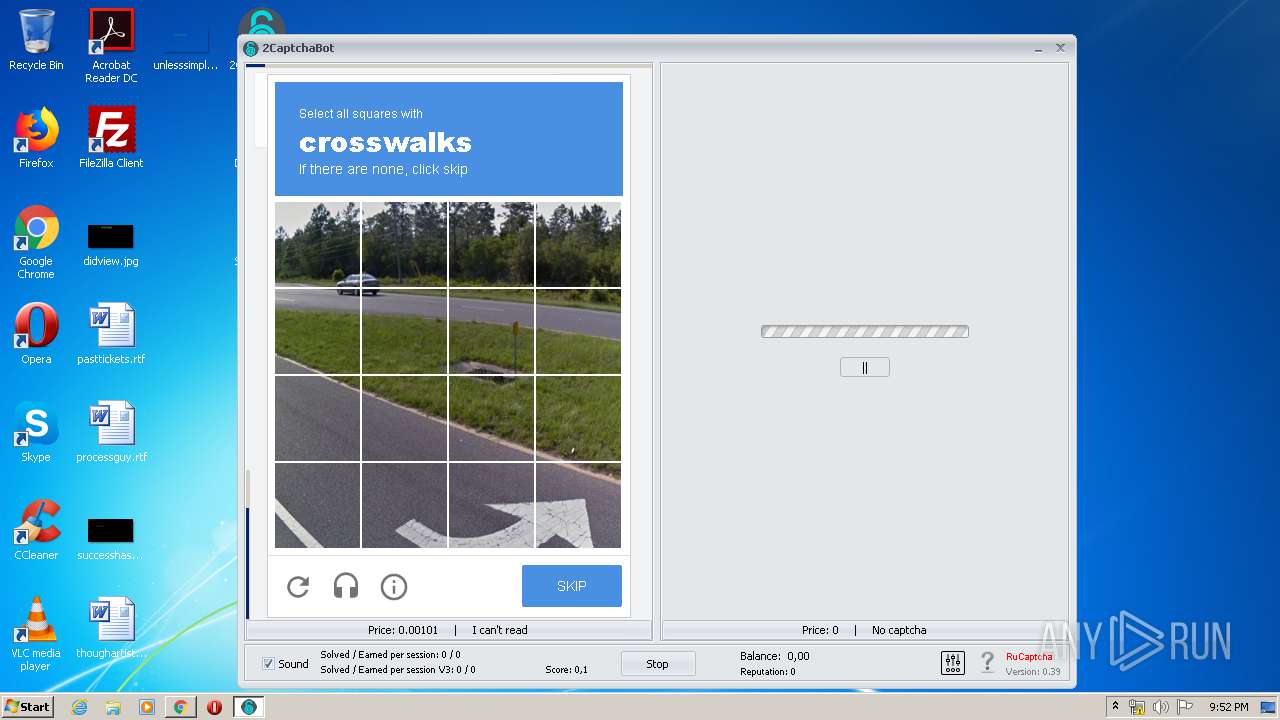Click the Start button
1280x720 pixels.
(x=28, y=706)
